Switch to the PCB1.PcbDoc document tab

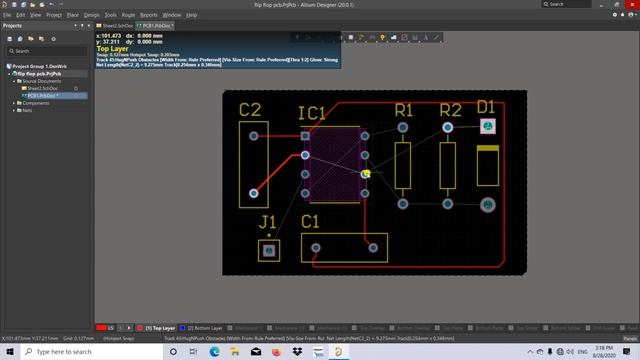tap(155, 25)
